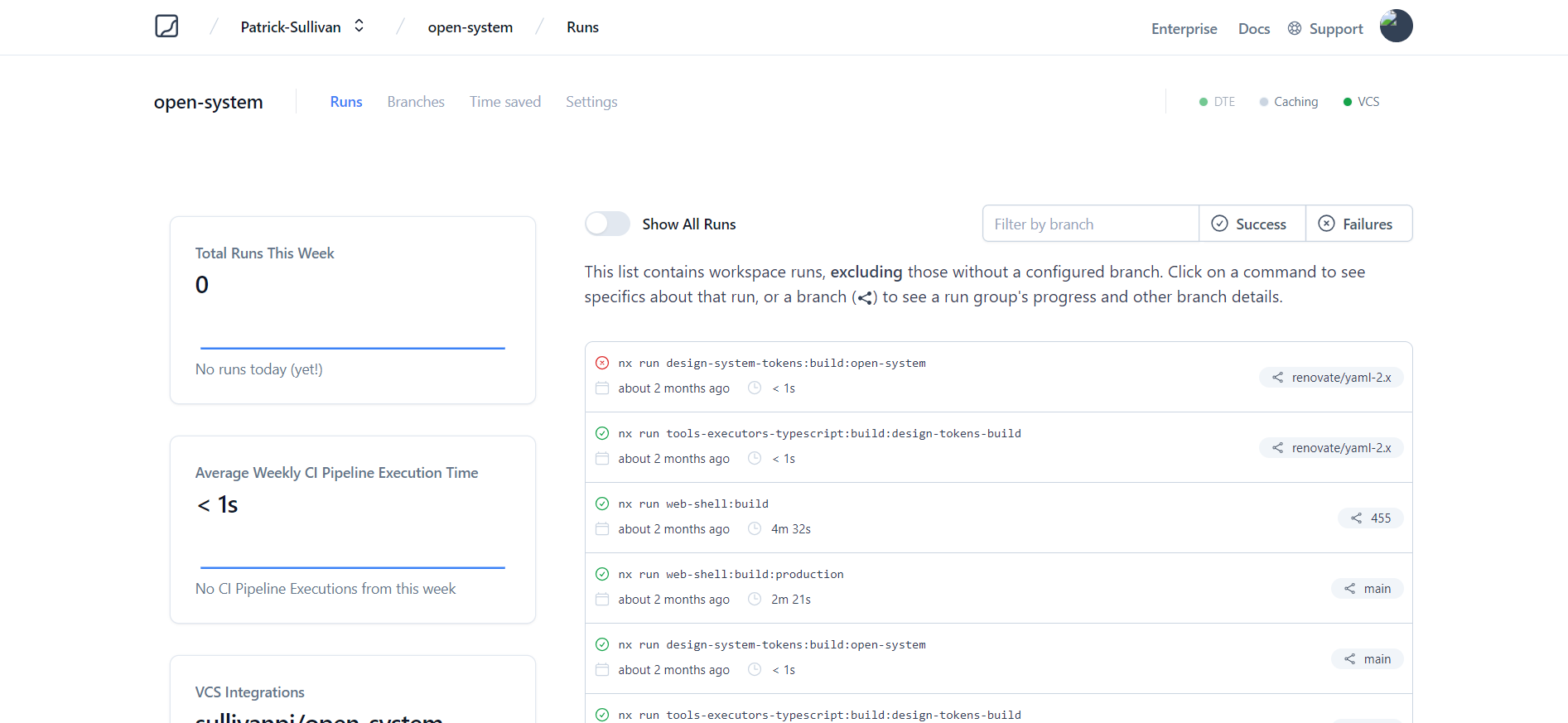This screenshot has width=1568, height=723.
Task: Click the 4m 32s duration value
Action: tap(791, 529)
